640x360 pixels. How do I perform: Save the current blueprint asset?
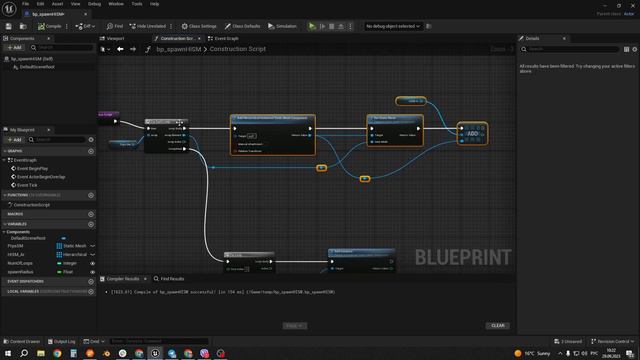pos(9,26)
